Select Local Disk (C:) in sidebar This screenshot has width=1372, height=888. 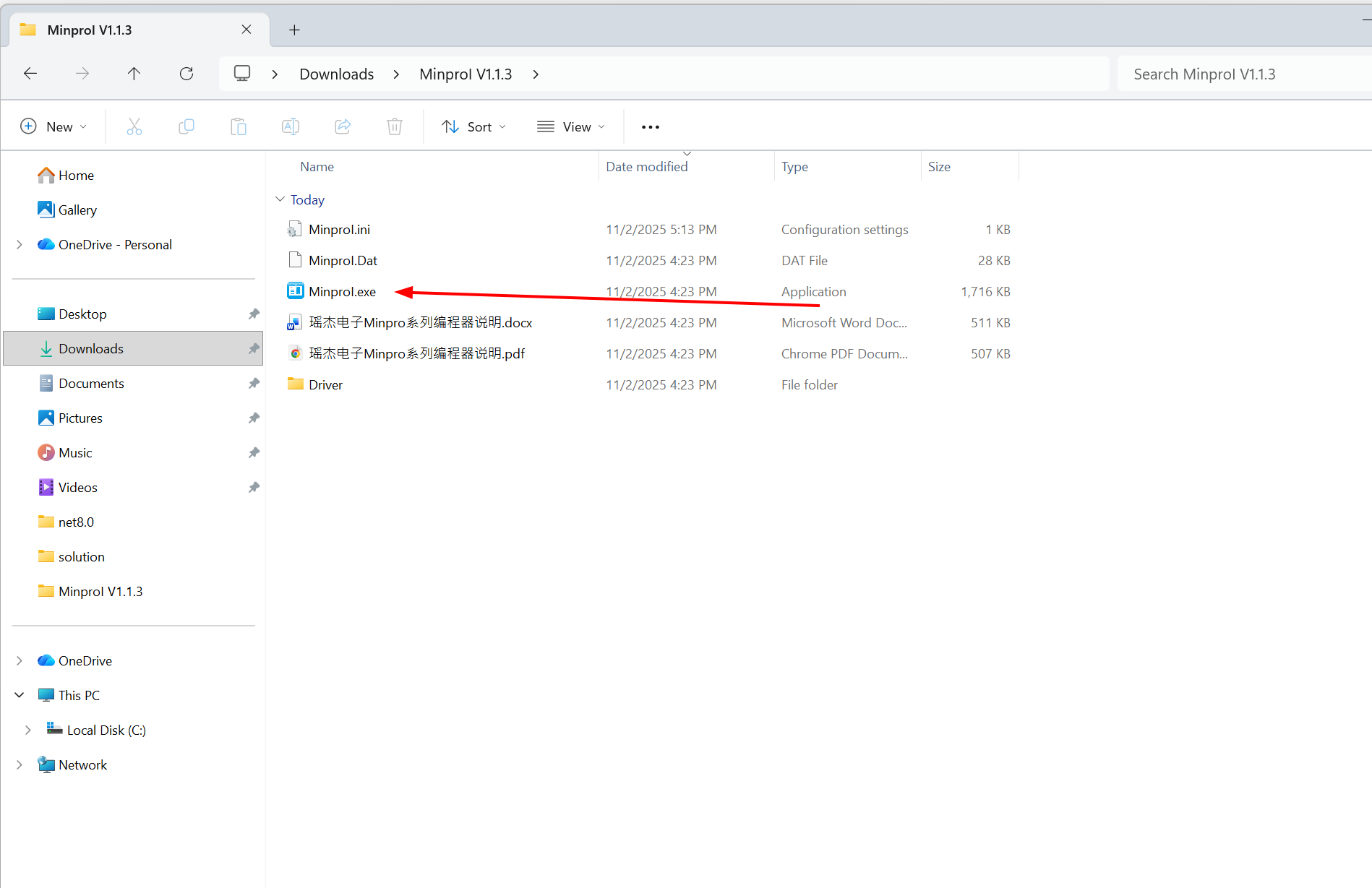(x=106, y=730)
